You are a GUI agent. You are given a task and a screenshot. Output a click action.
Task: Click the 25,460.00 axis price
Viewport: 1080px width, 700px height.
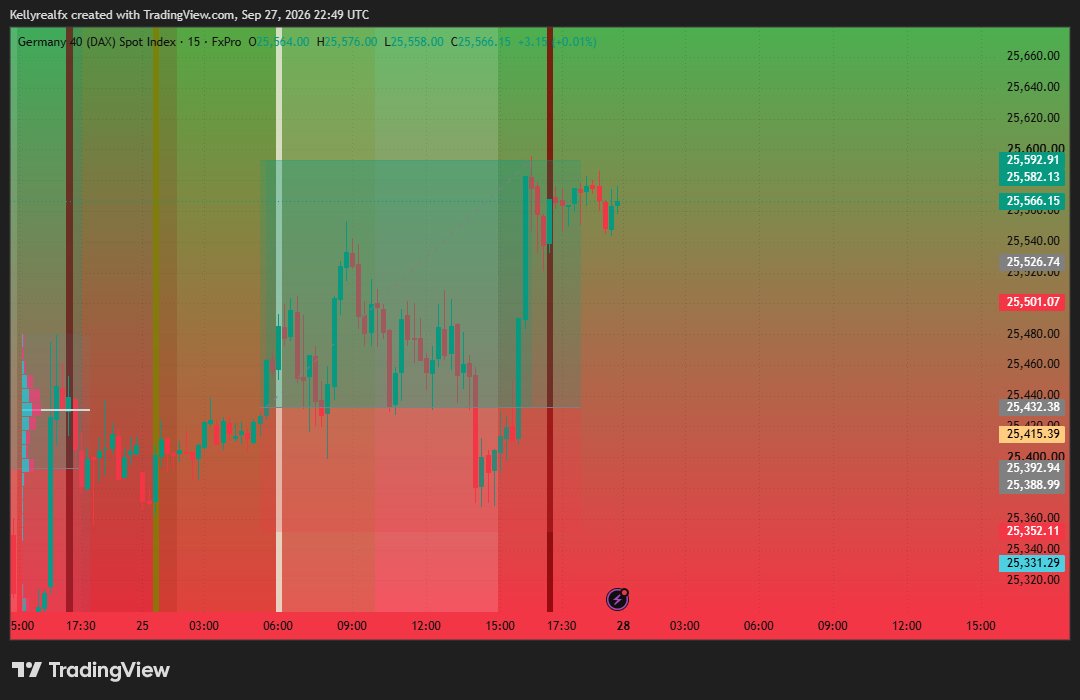[x=1032, y=364]
